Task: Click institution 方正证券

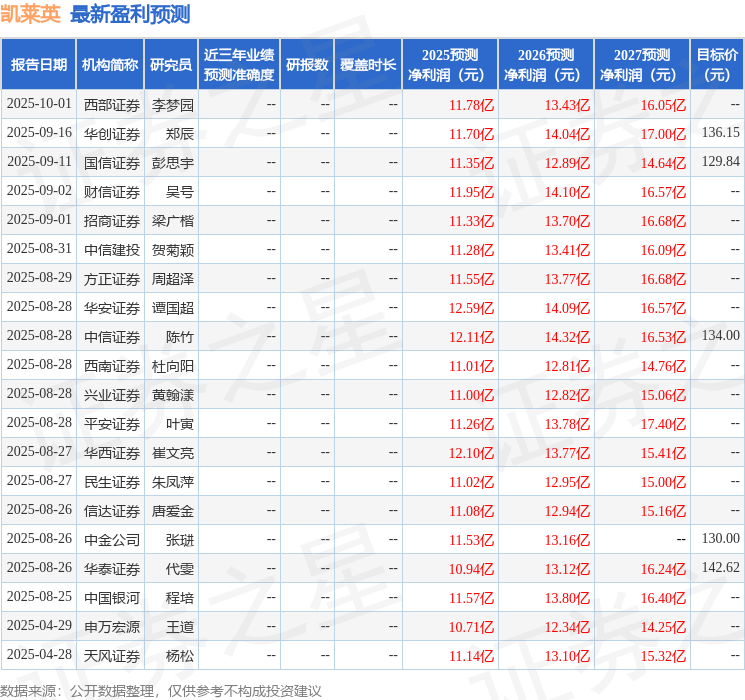Action: click(x=112, y=279)
